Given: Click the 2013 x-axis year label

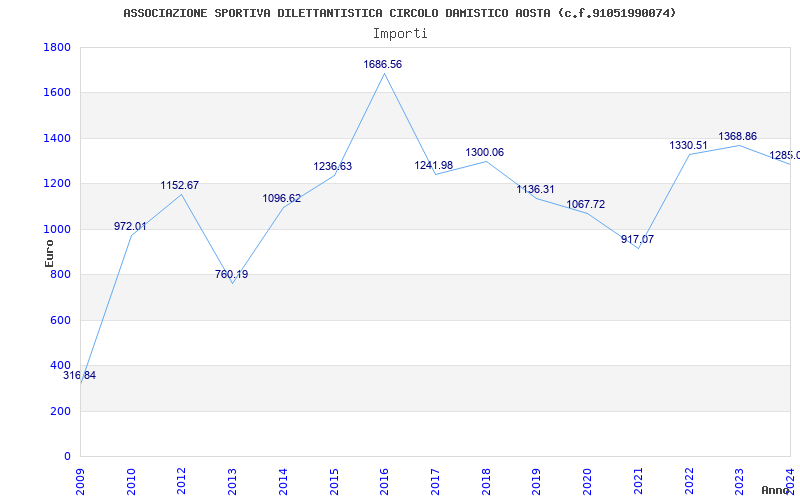Looking at the screenshot, I should 233,481.
